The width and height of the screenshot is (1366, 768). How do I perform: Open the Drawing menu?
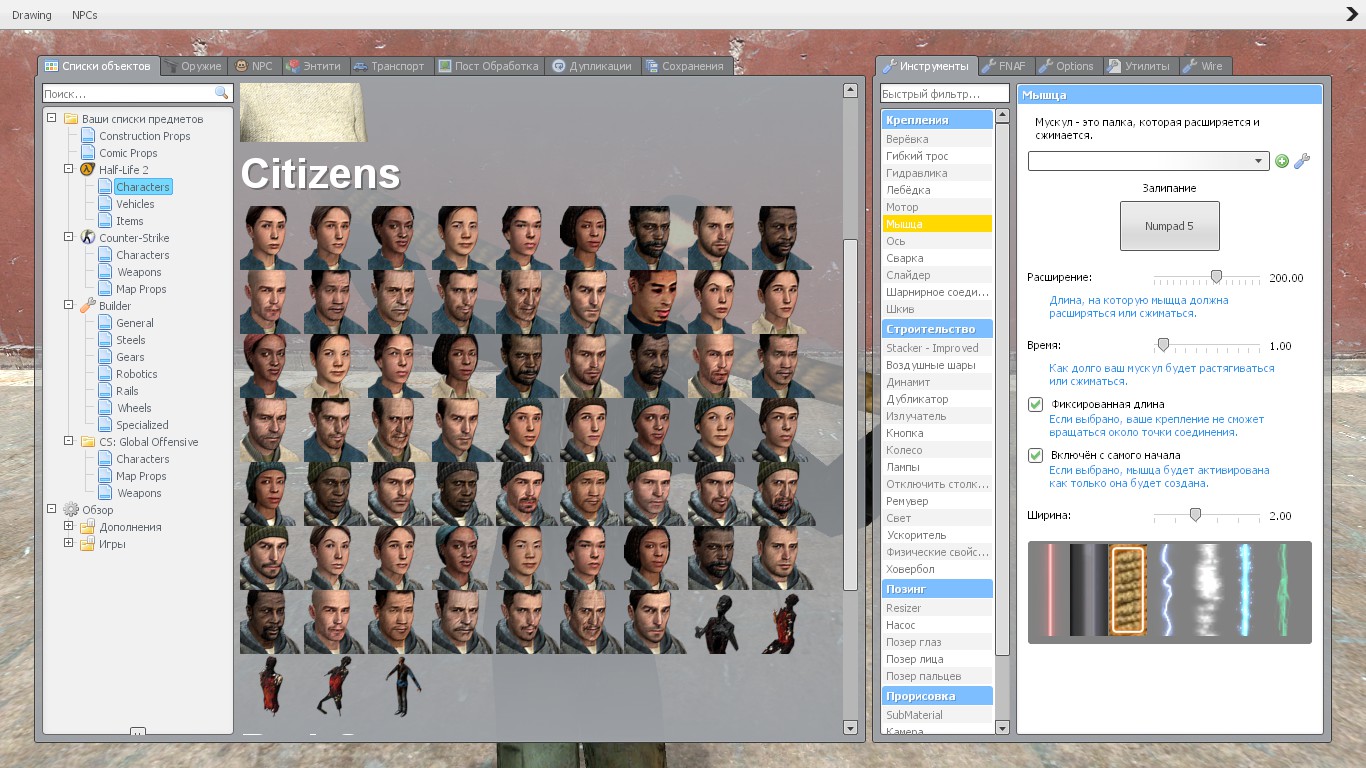[x=31, y=15]
